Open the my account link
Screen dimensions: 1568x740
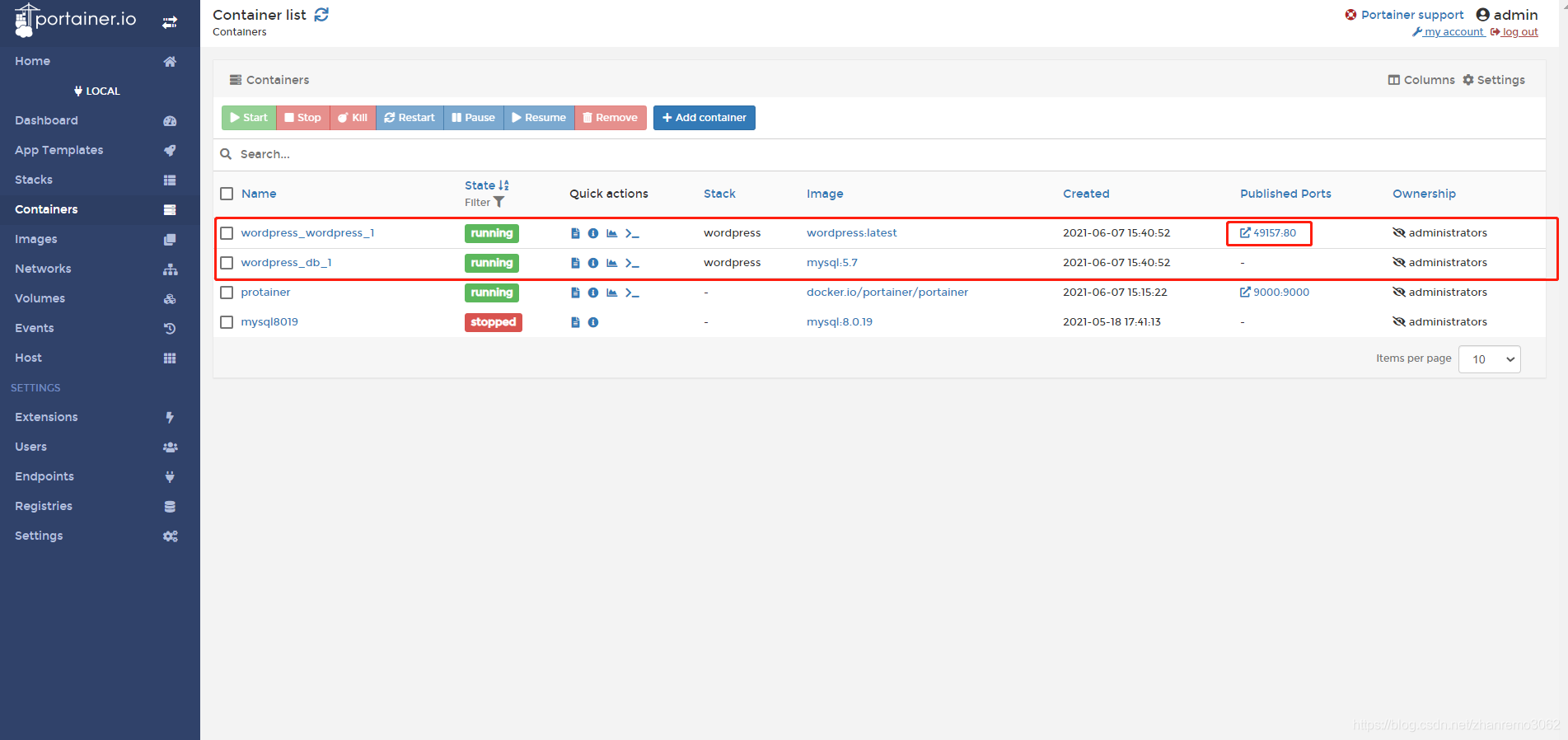coord(1448,32)
